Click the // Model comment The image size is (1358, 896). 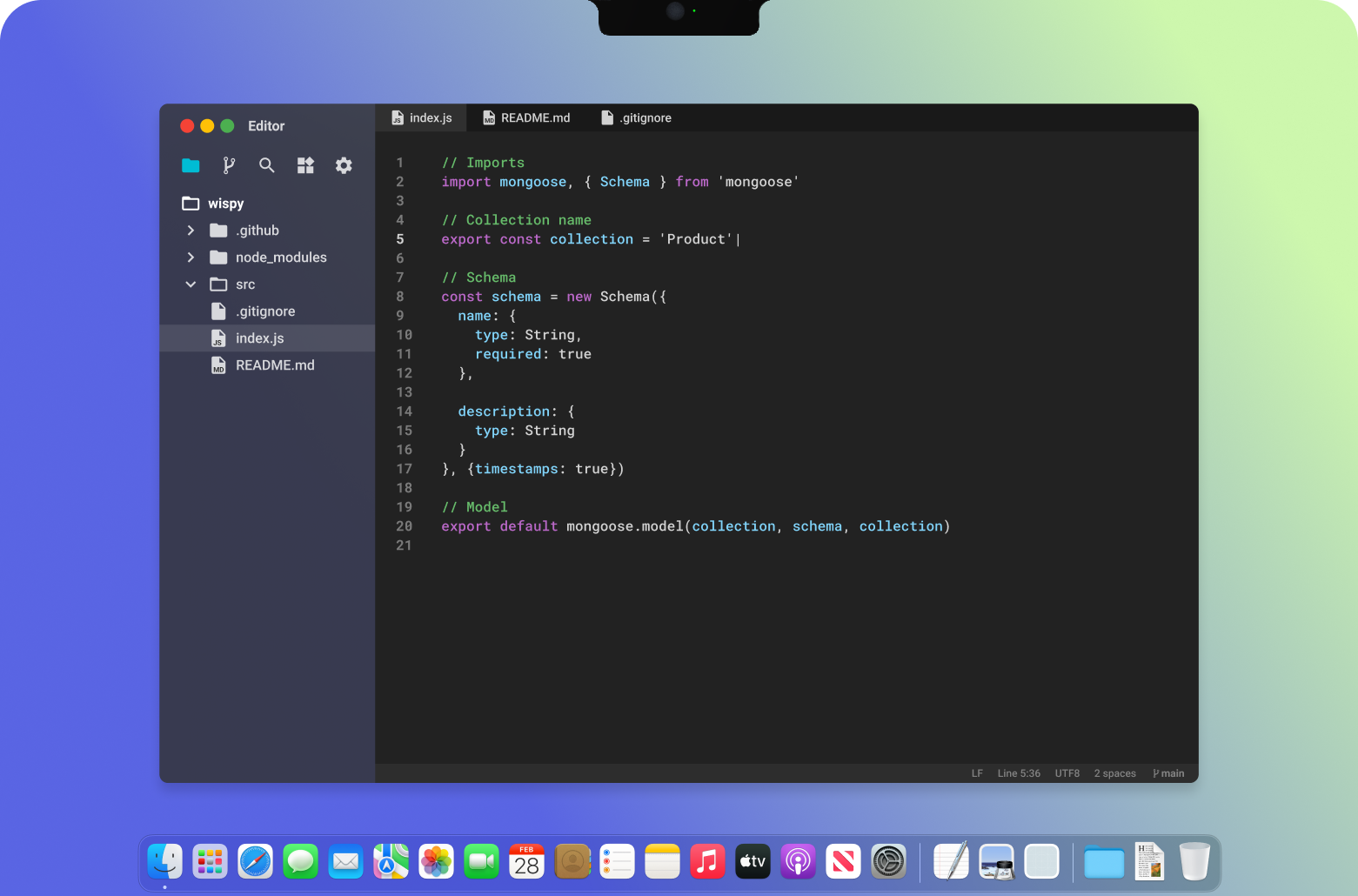474,507
